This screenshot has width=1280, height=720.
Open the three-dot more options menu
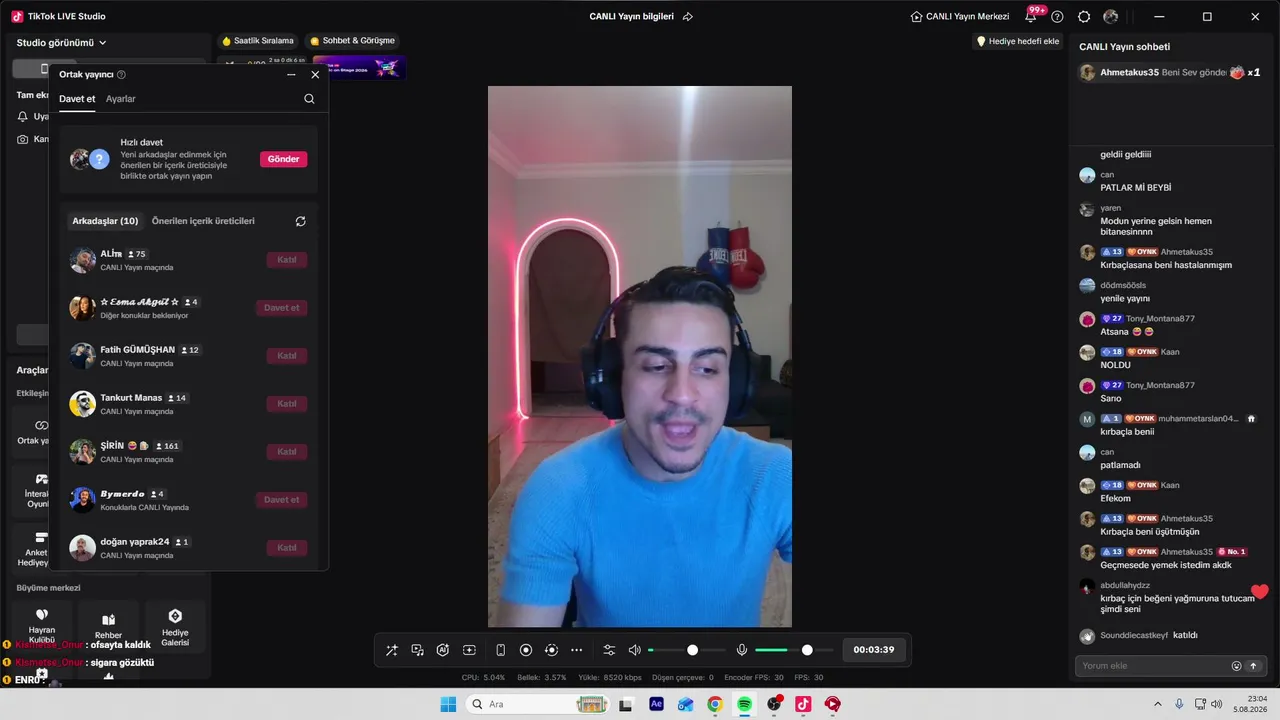coord(576,650)
